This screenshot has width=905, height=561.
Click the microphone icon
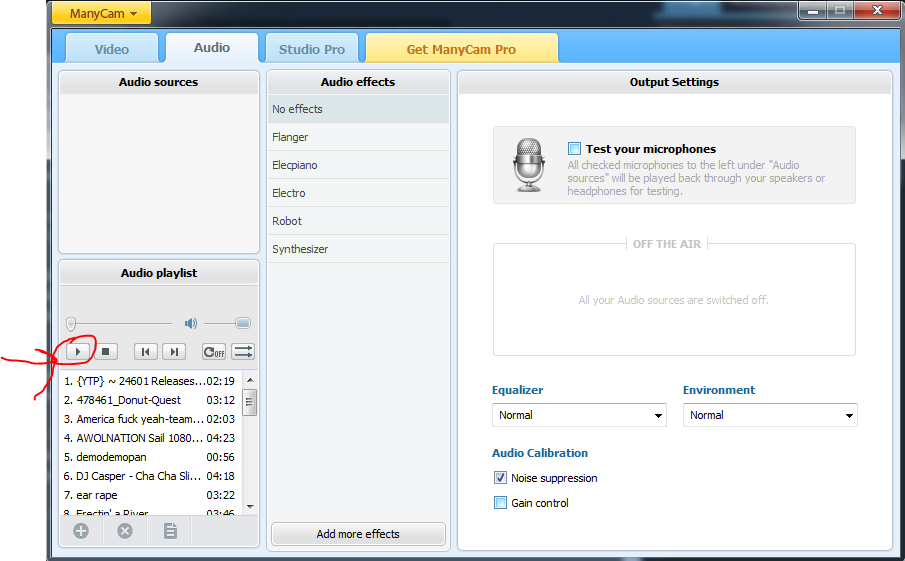(x=528, y=165)
